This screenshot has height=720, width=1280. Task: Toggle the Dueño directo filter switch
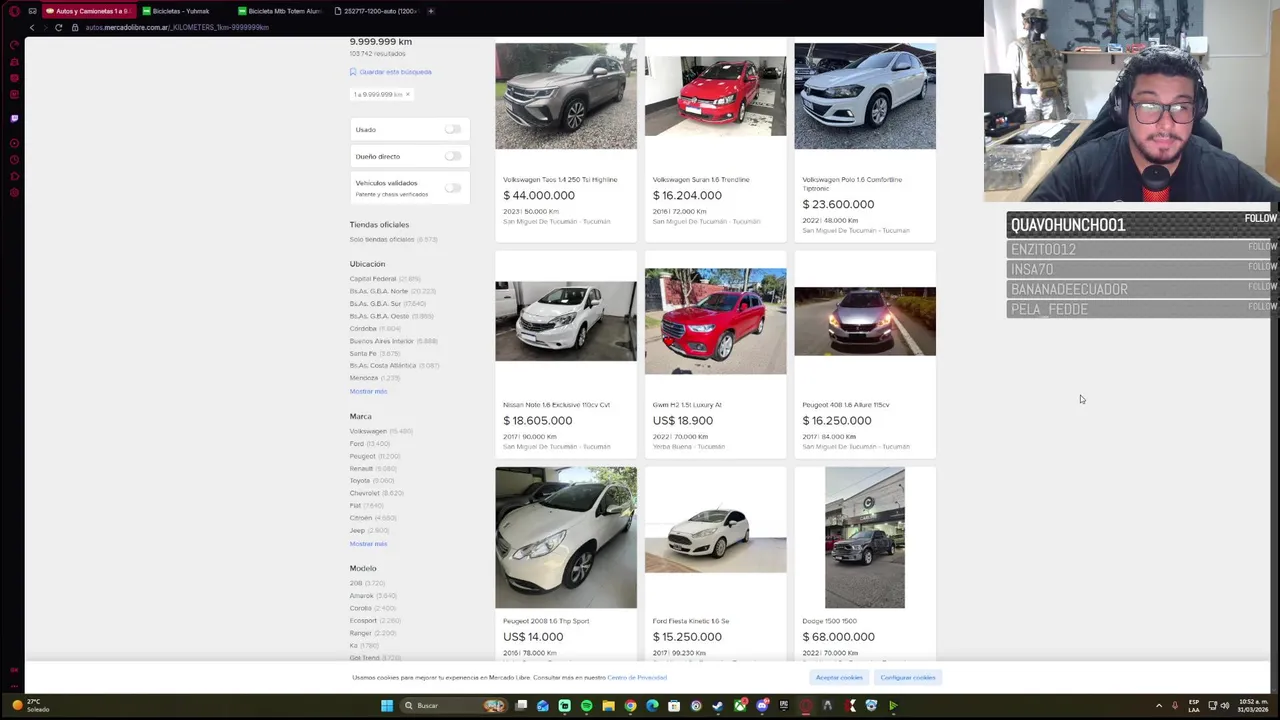[x=453, y=156]
